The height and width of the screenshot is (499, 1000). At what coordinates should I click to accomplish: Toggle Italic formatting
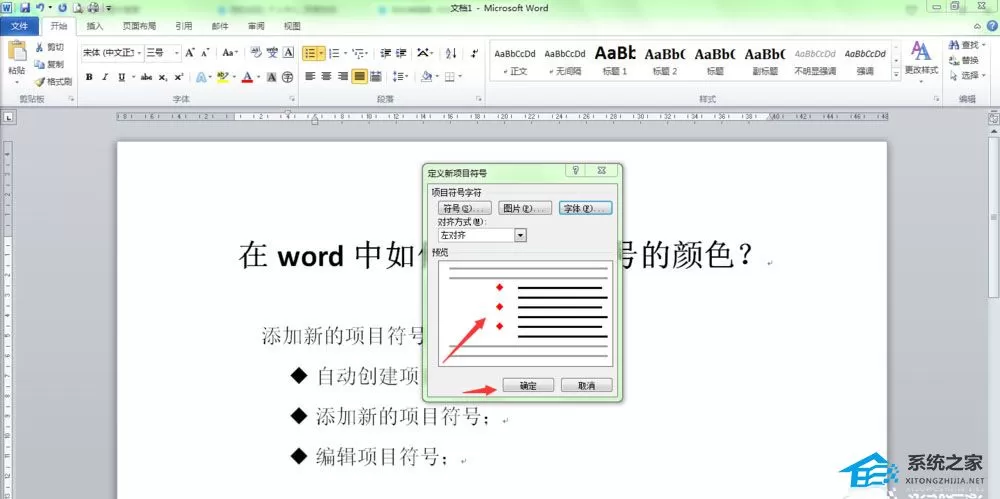point(105,77)
